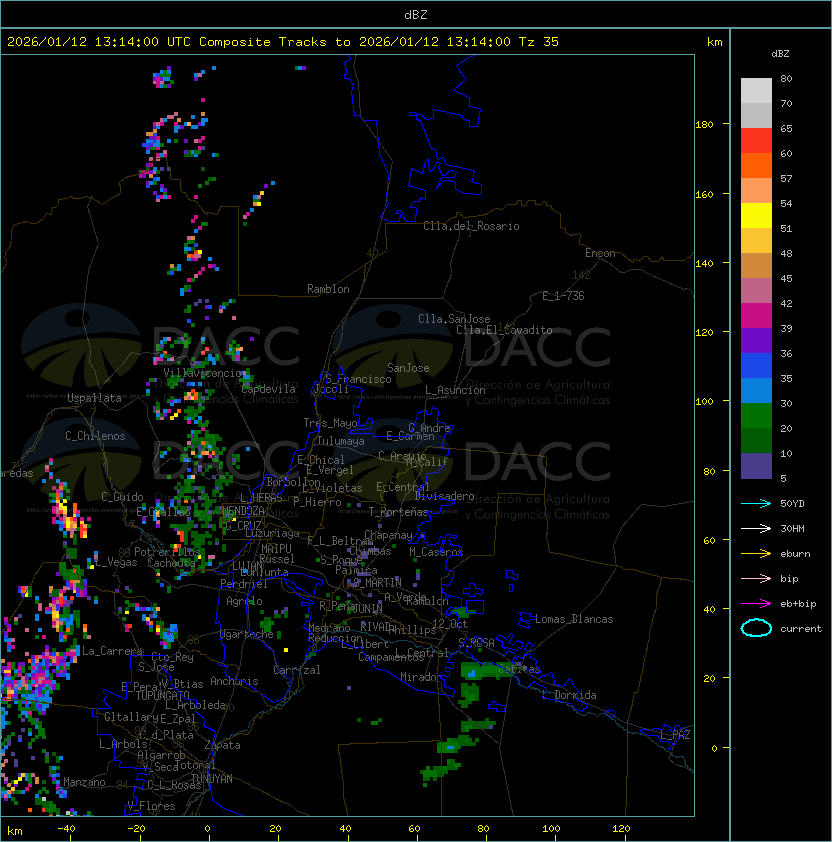
Task: Click the '-40' tick on the bottom axis
Action: coord(66,829)
